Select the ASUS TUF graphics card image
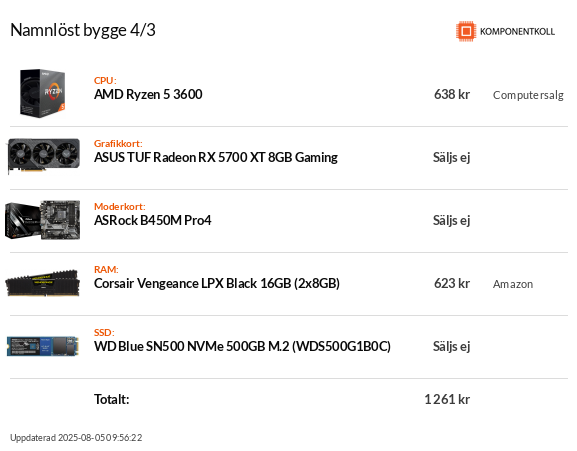577x451 pixels. coord(43,156)
